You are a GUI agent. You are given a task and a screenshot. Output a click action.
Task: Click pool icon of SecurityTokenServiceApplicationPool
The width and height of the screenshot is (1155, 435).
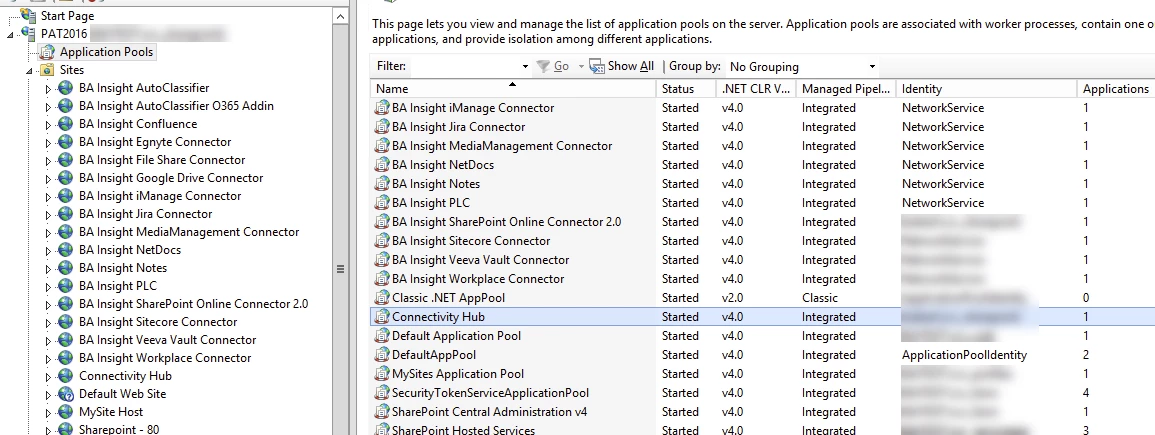[x=382, y=393]
